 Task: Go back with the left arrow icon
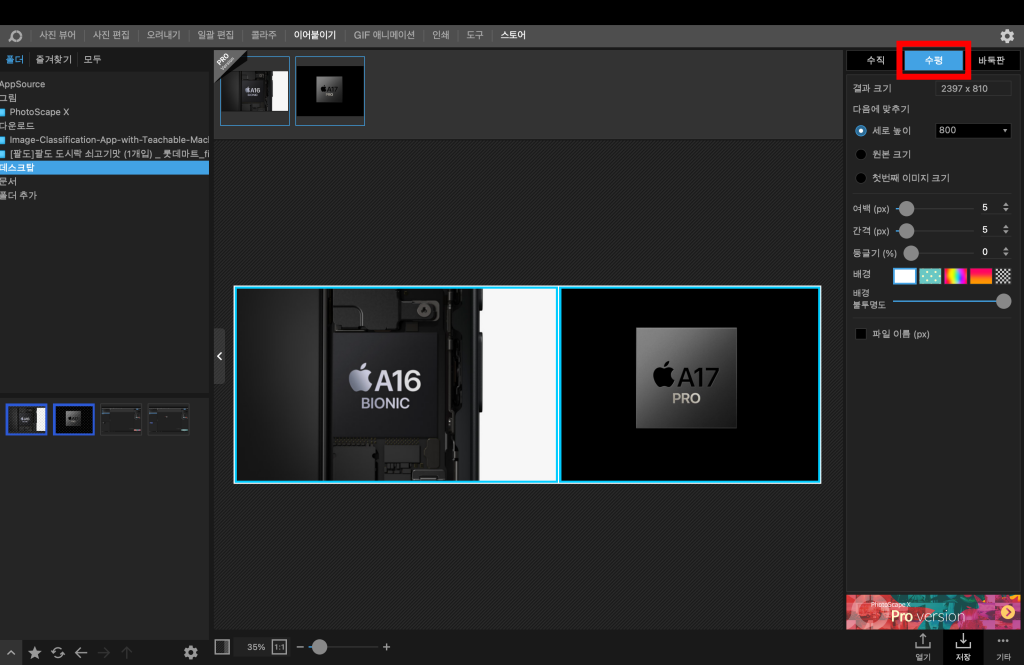click(81, 652)
